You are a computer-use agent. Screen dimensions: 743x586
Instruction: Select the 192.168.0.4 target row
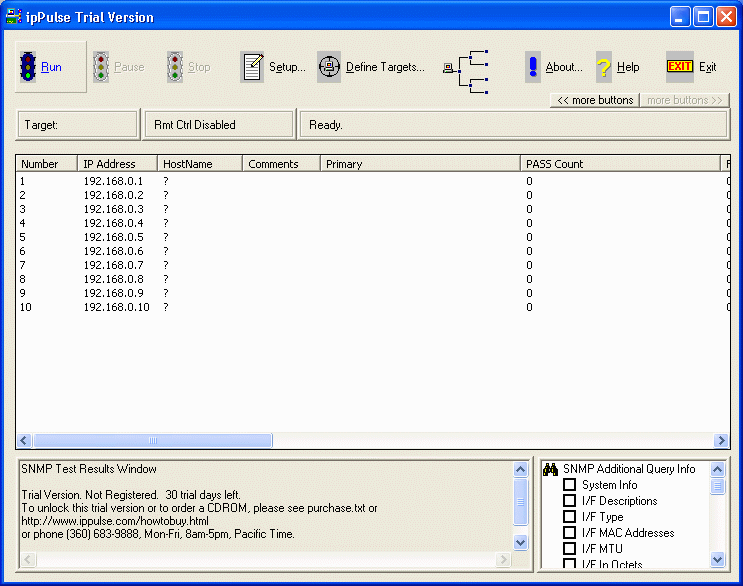tap(372, 223)
